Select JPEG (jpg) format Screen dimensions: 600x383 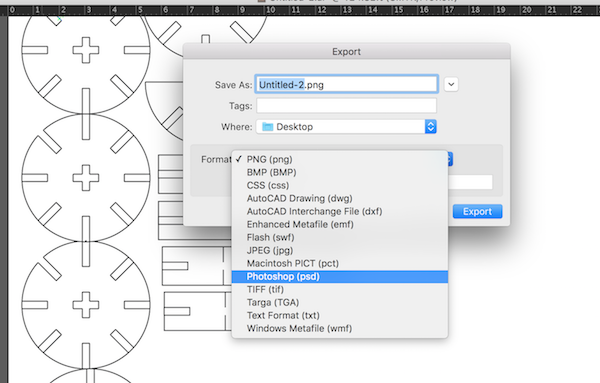[340, 250]
